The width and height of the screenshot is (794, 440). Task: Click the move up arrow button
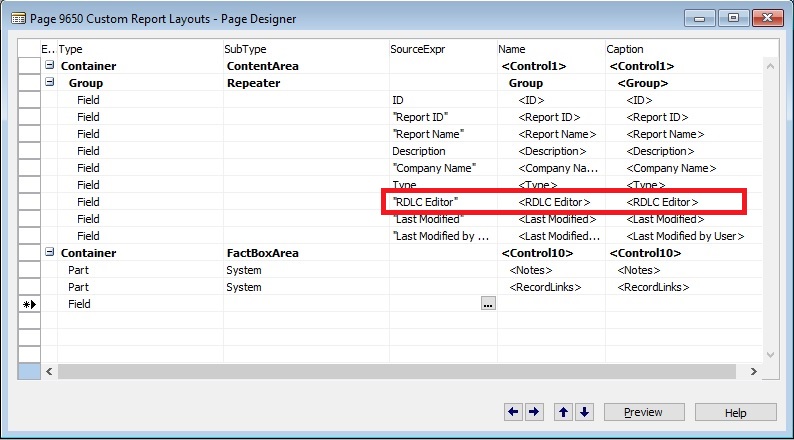tap(564, 412)
